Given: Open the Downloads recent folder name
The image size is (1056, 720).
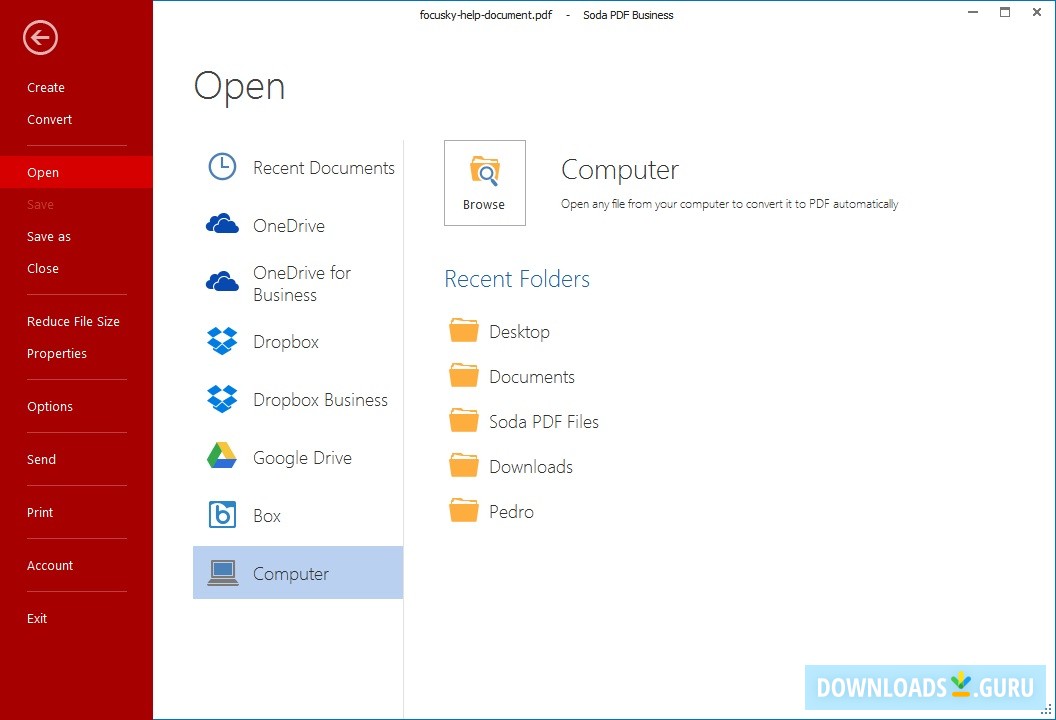Looking at the screenshot, I should [x=531, y=467].
